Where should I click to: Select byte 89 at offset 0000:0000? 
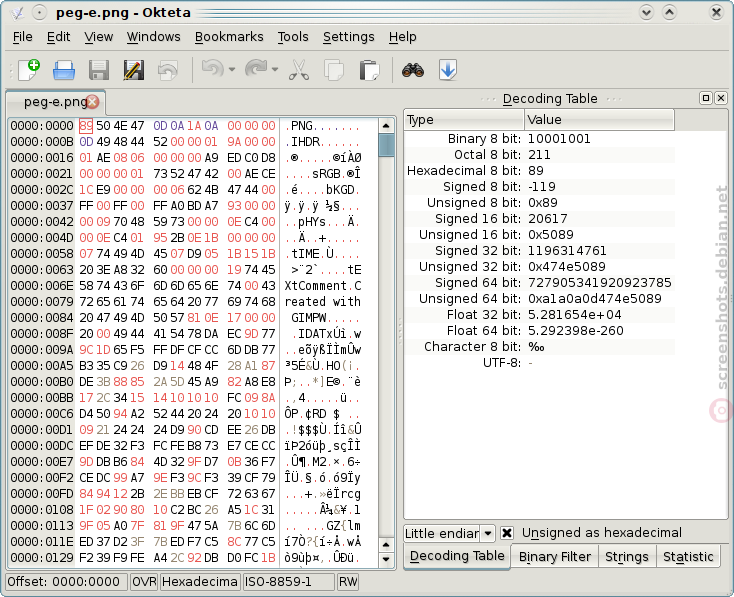pyautogui.click(x=86, y=125)
